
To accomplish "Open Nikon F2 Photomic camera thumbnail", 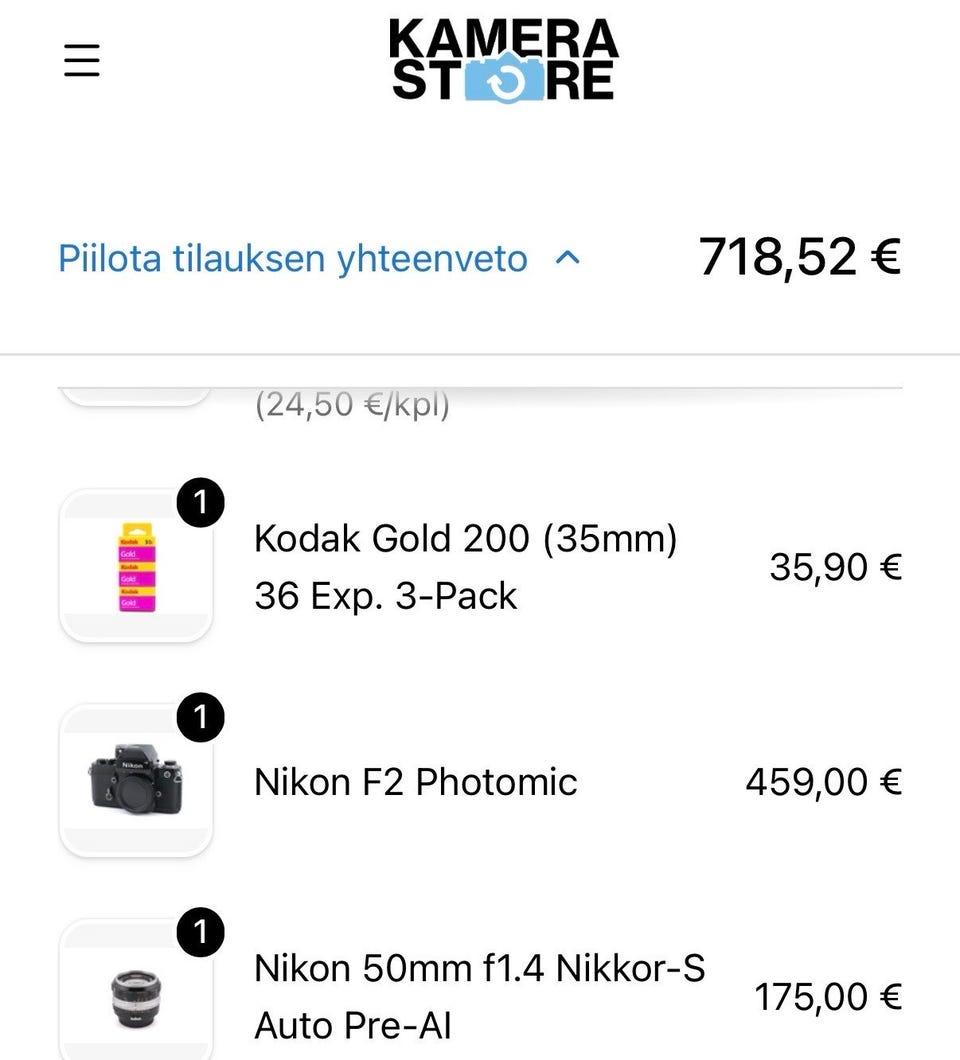I will coord(135,781).
